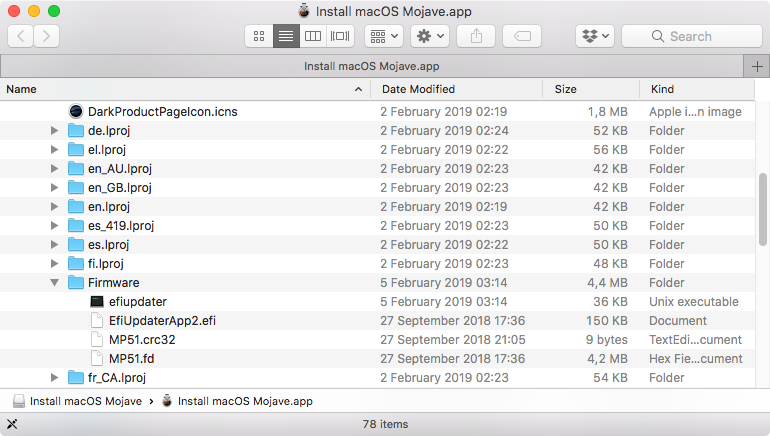Image resolution: width=770 pixels, height=436 pixels.
Task: Click the Share toolbar button
Action: (x=476, y=36)
